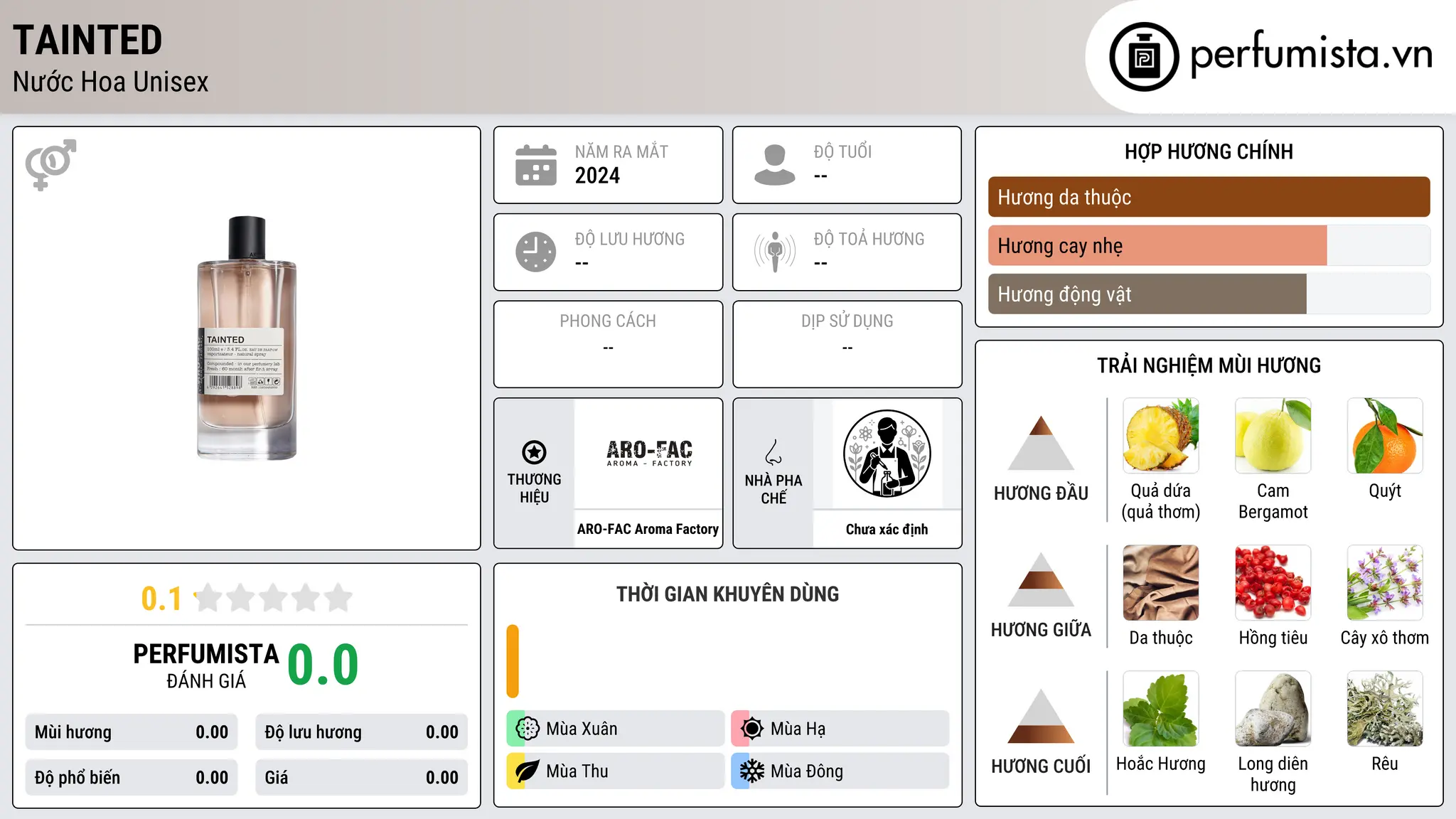This screenshot has width=1456, height=819.
Task: Open the Cây xô thơm sage image
Action: point(1385,583)
